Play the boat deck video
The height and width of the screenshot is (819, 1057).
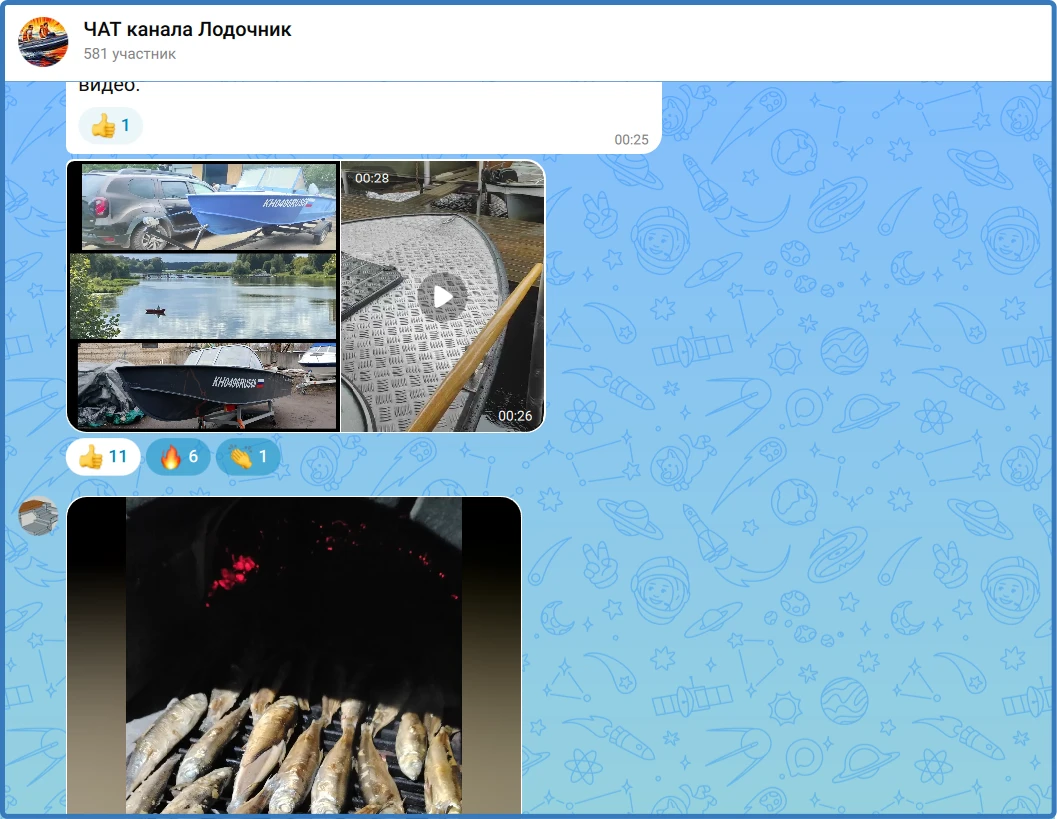pos(442,297)
